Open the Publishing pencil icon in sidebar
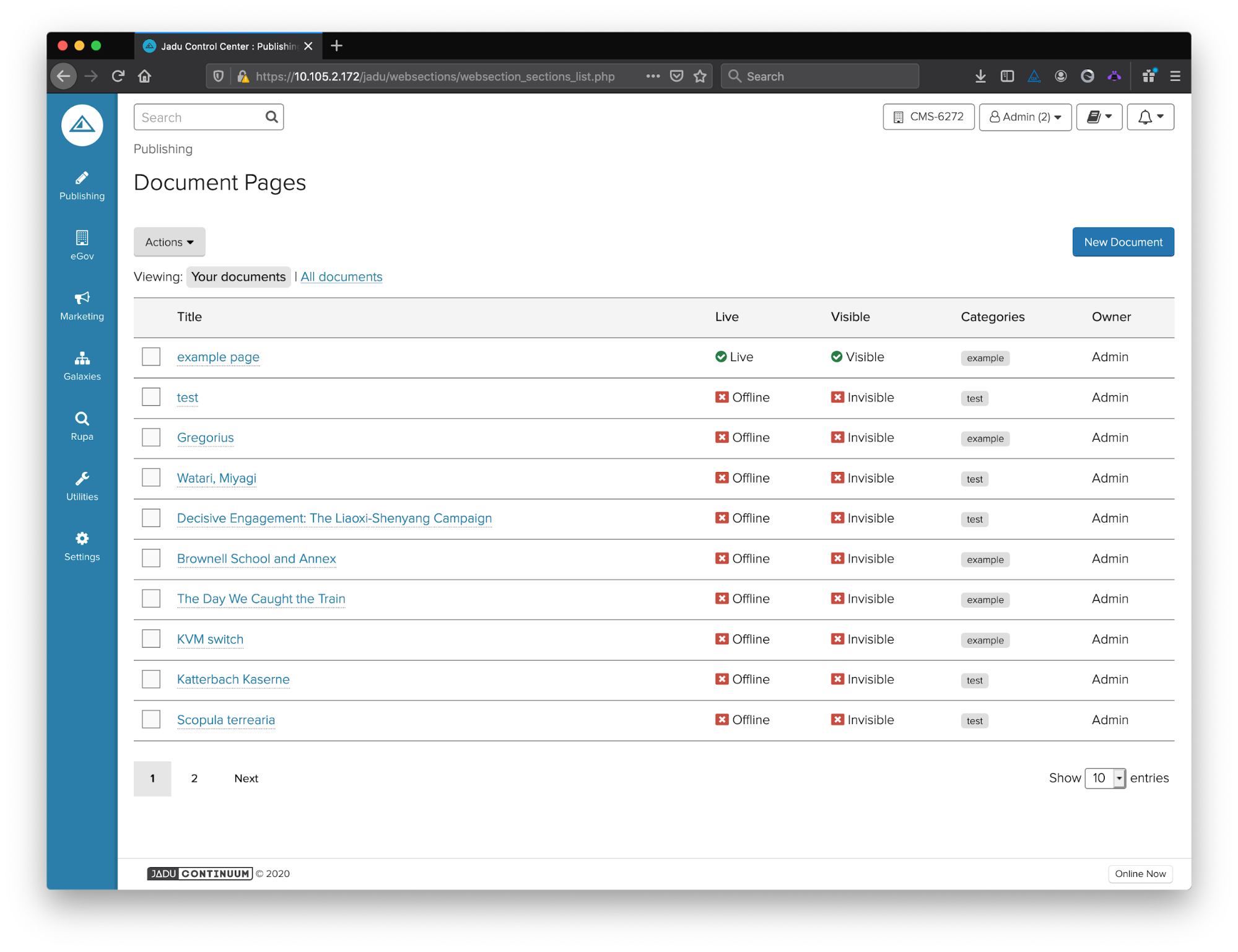The width and height of the screenshot is (1238, 952). point(82,179)
